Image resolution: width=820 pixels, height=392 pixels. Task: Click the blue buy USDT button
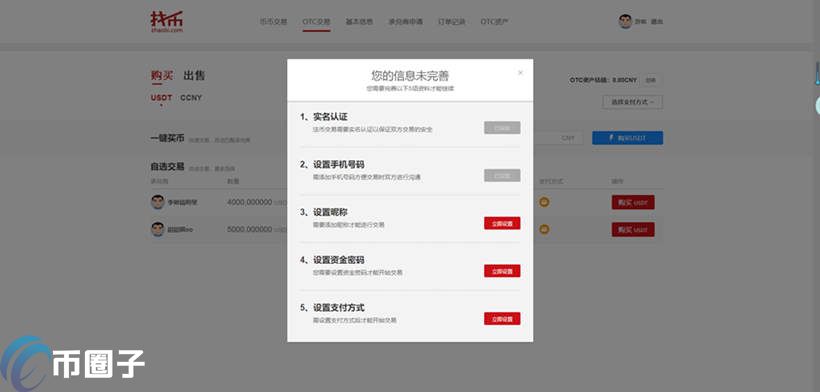click(x=628, y=138)
